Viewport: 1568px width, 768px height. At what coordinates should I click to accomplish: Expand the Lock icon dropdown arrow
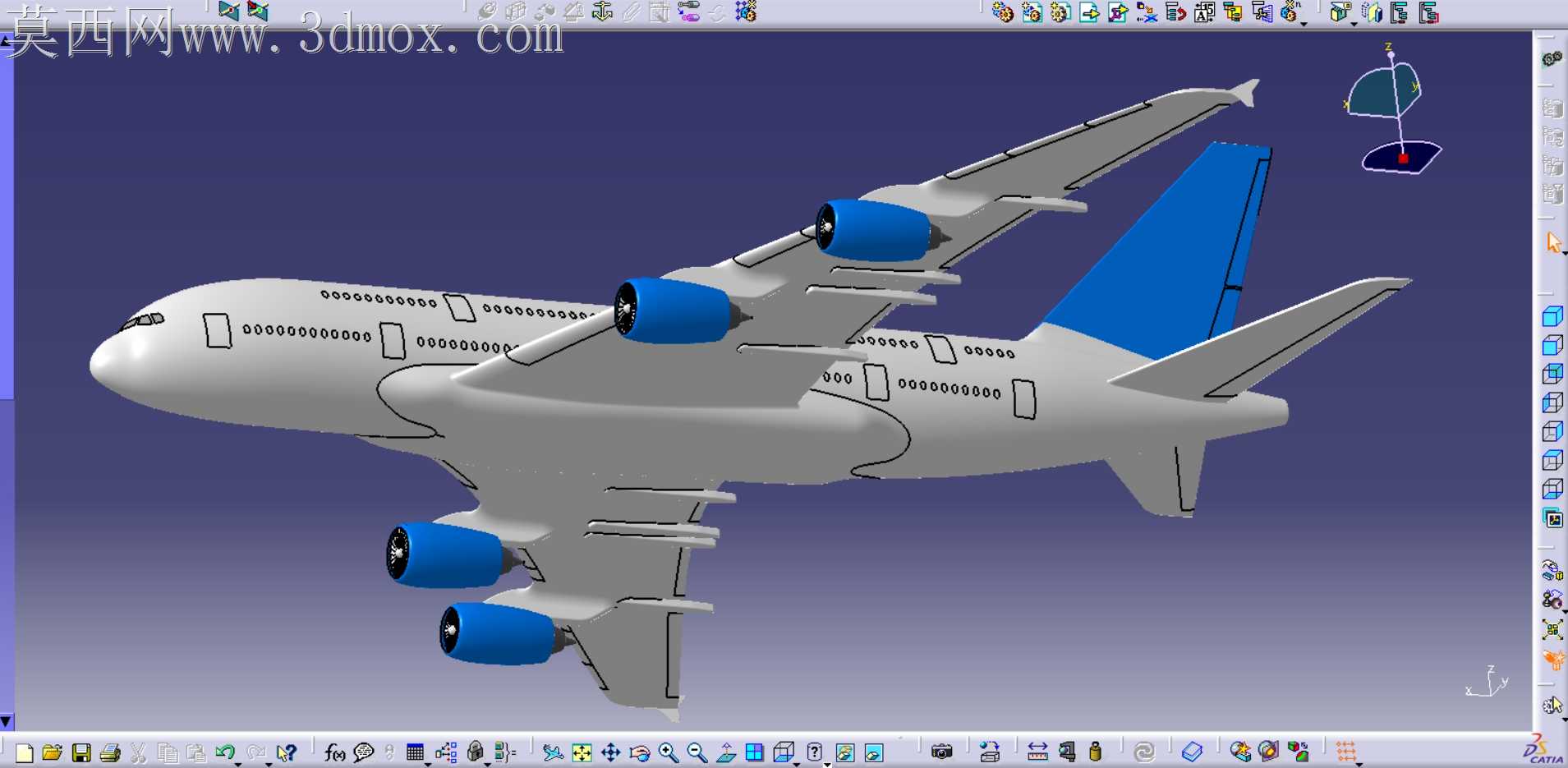(x=488, y=763)
